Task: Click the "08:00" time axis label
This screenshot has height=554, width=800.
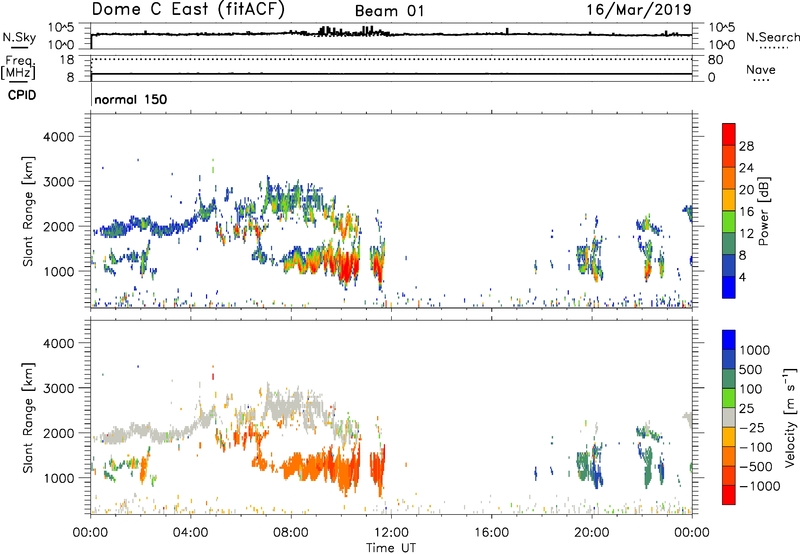Action: (x=291, y=533)
